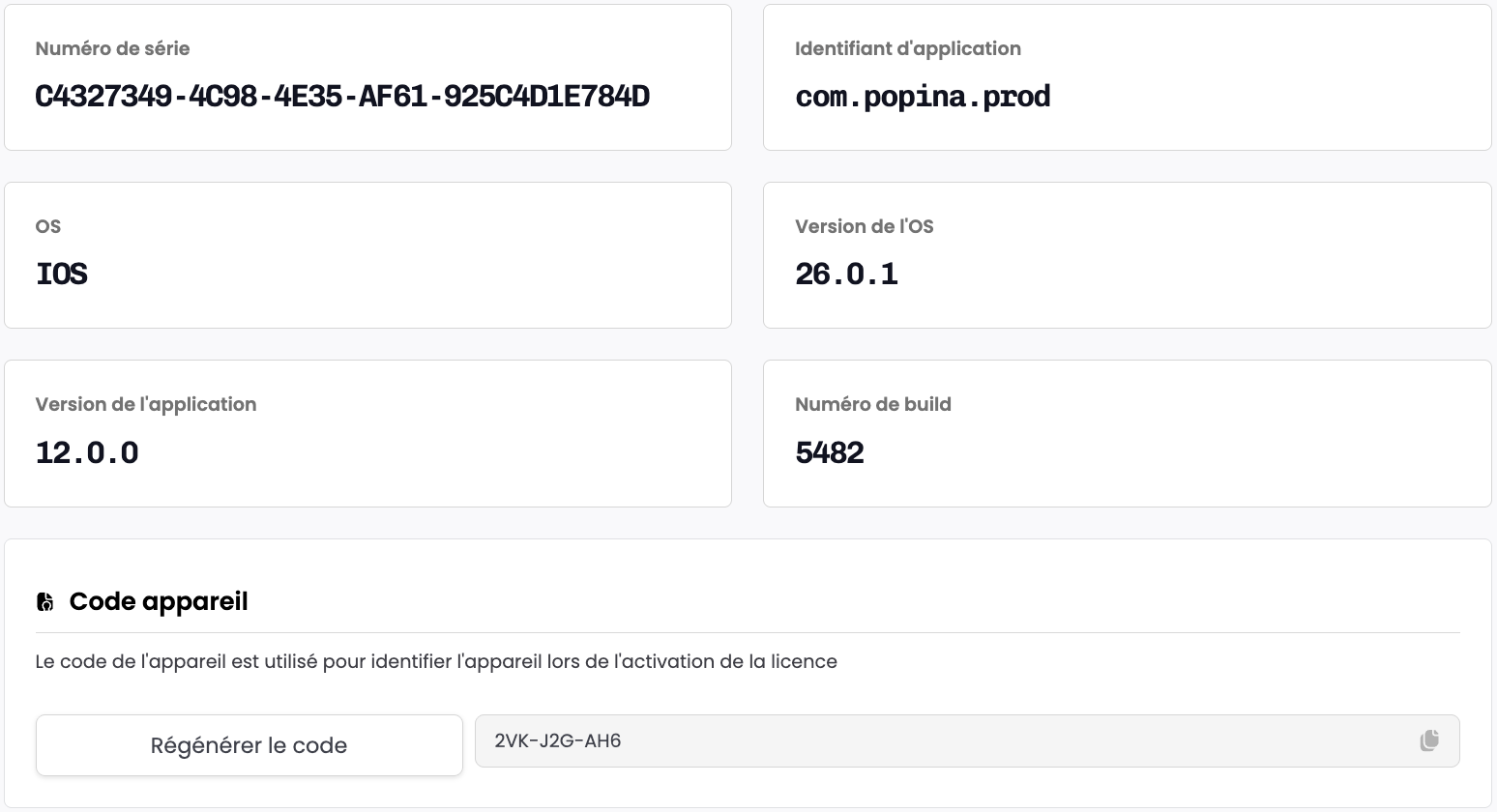Click the application version 12.0.0 value
Viewport: 1497px width, 812px height.
pos(87,452)
